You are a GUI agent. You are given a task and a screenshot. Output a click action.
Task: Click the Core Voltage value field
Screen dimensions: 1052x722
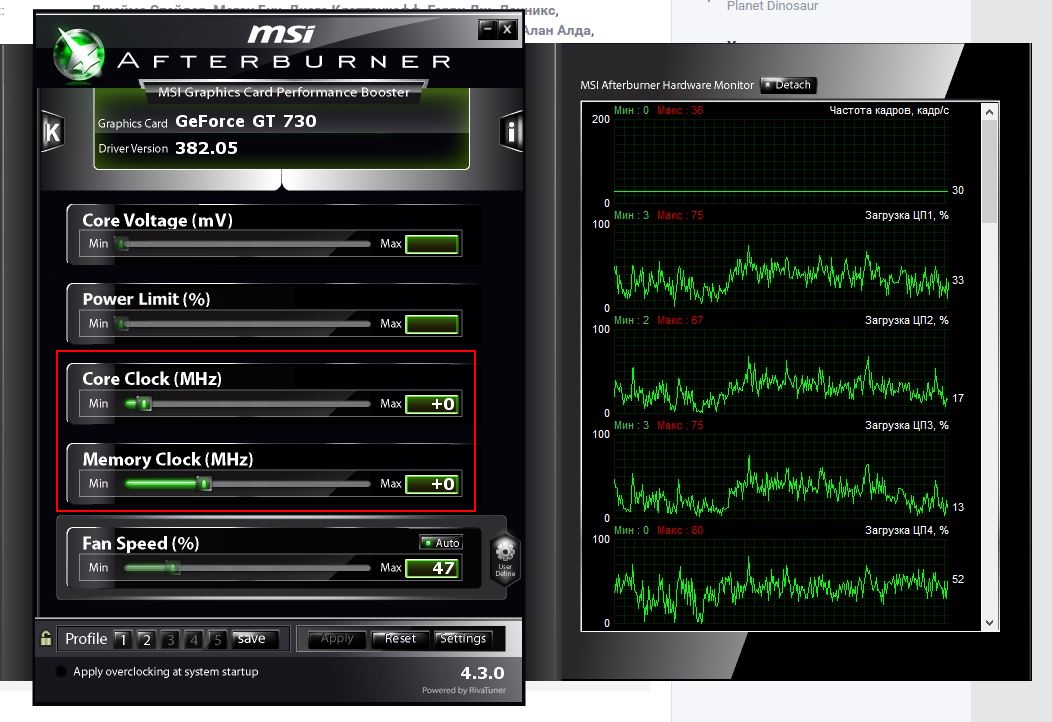click(432, 244)
